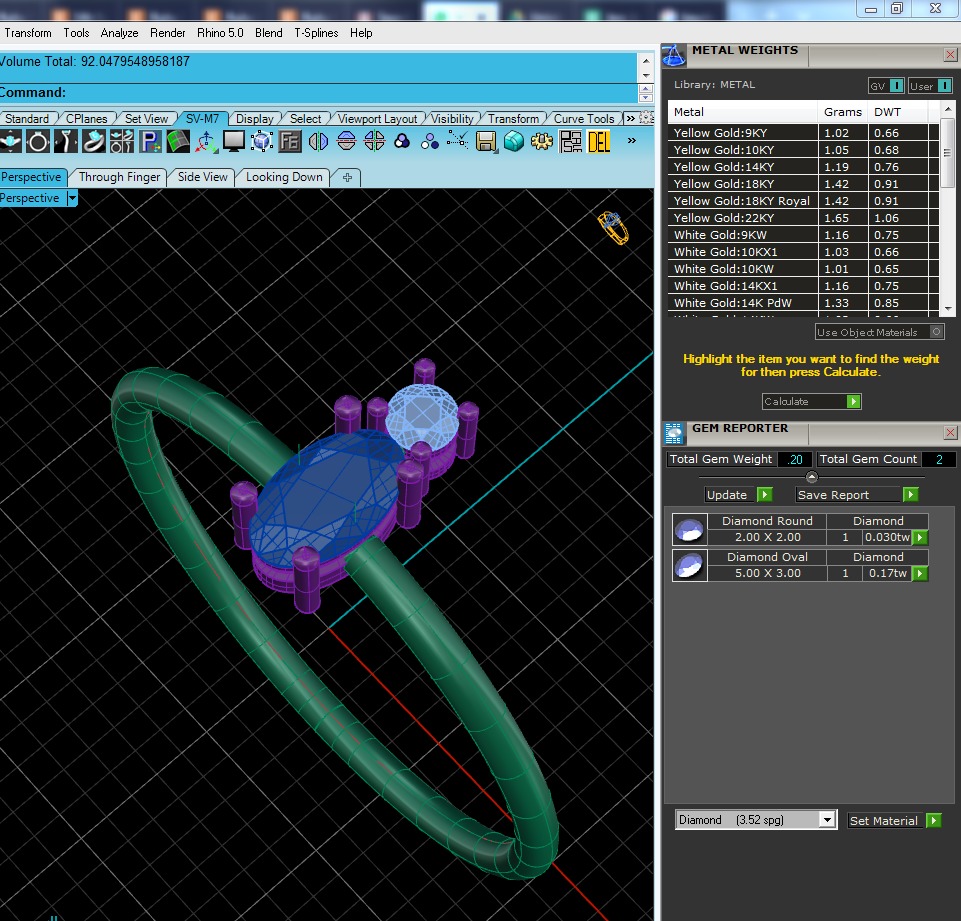Click the yellow DEL icon
The width and height of the screenshot is (961, 921).
pos(599,142)
